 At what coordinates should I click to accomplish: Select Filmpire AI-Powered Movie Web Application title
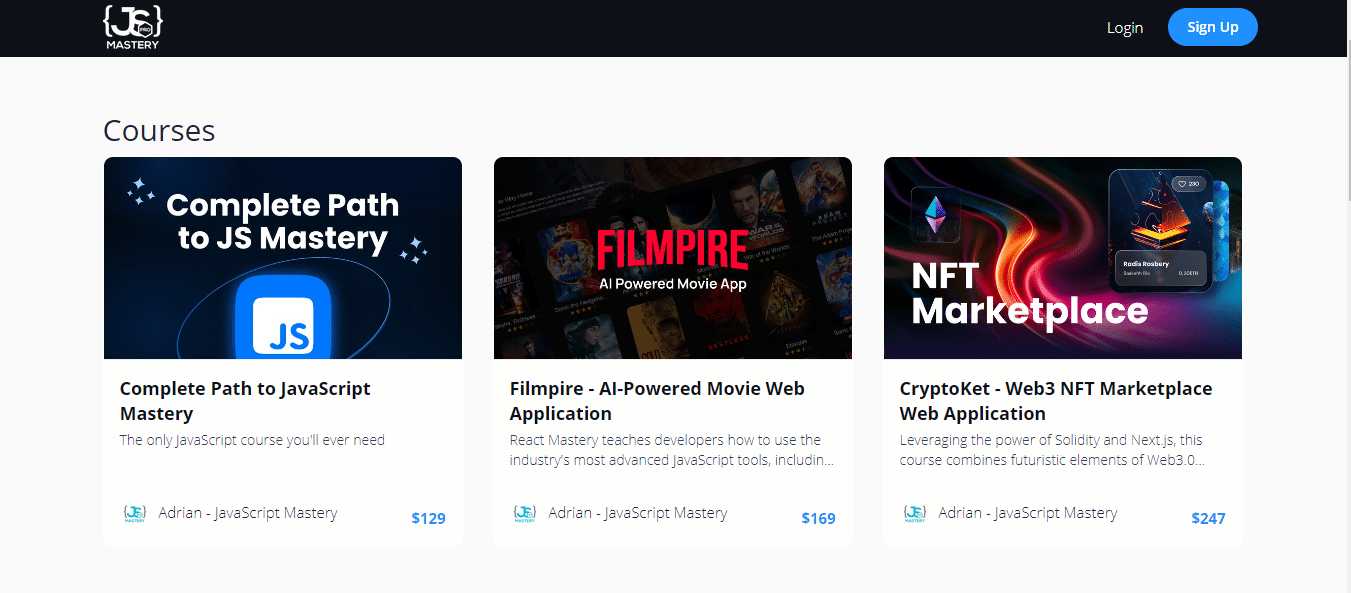coord(657,401)
